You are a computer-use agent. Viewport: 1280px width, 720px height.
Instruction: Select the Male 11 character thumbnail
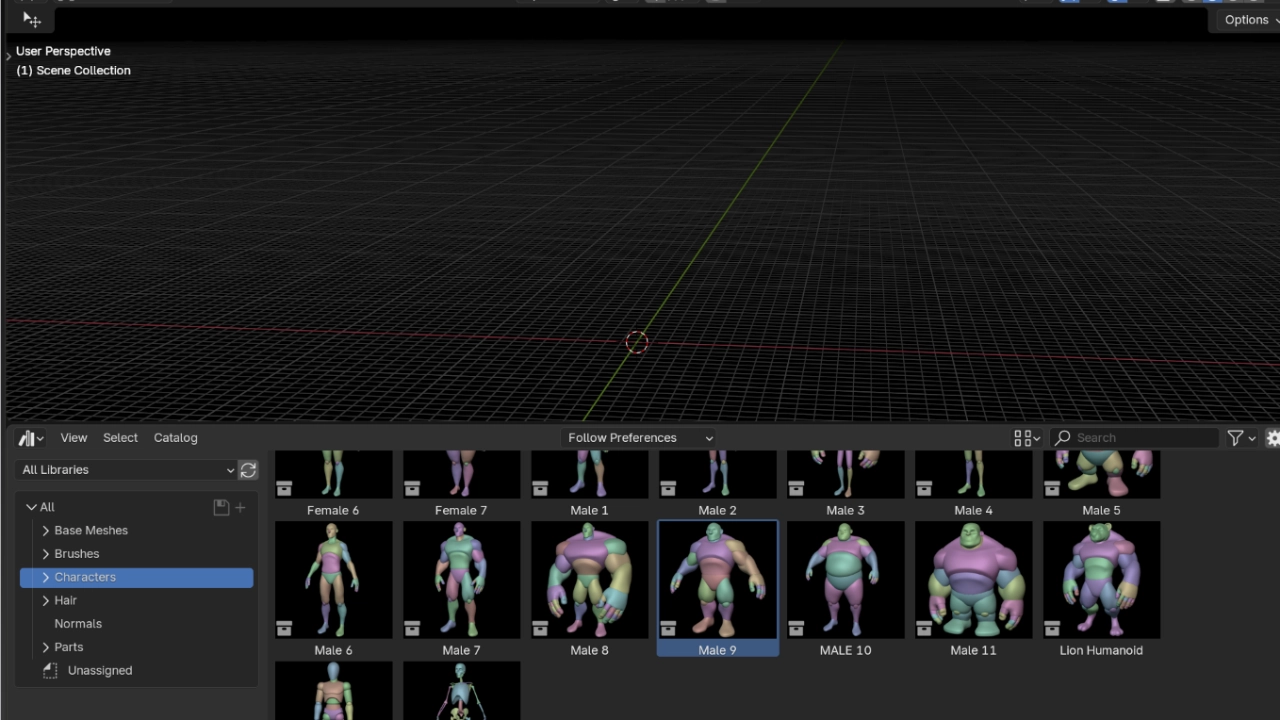(x=973, y=580)
